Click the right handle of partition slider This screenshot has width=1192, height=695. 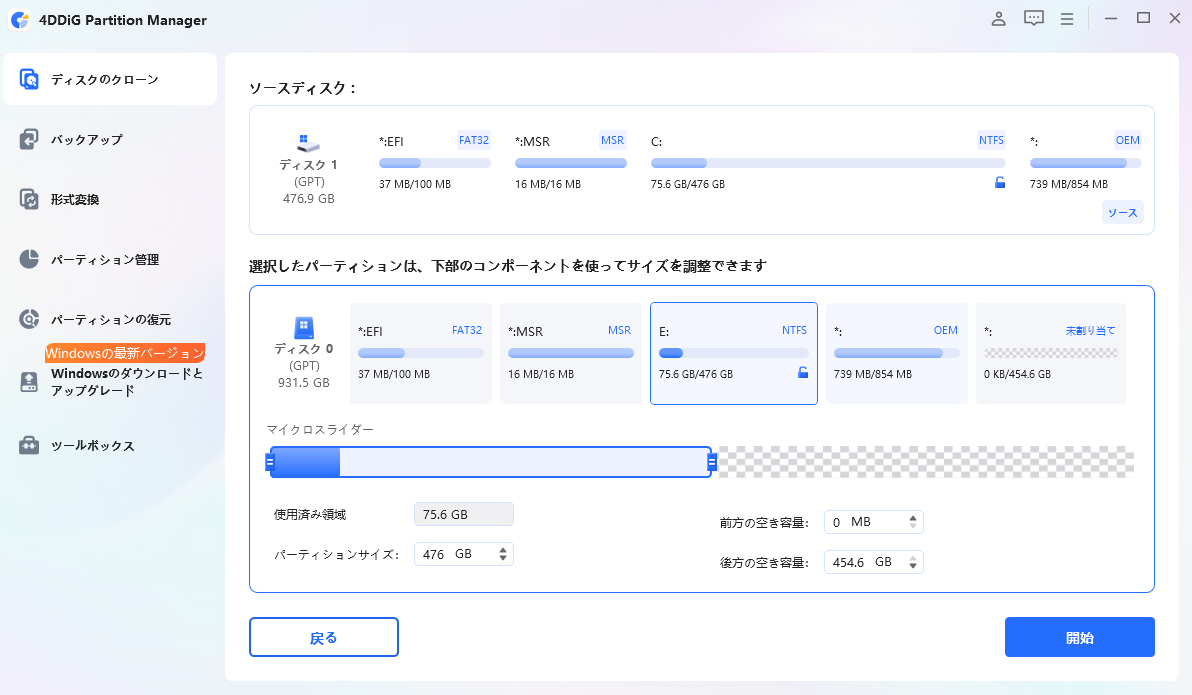pyautogui.click(x=712, y=462)
